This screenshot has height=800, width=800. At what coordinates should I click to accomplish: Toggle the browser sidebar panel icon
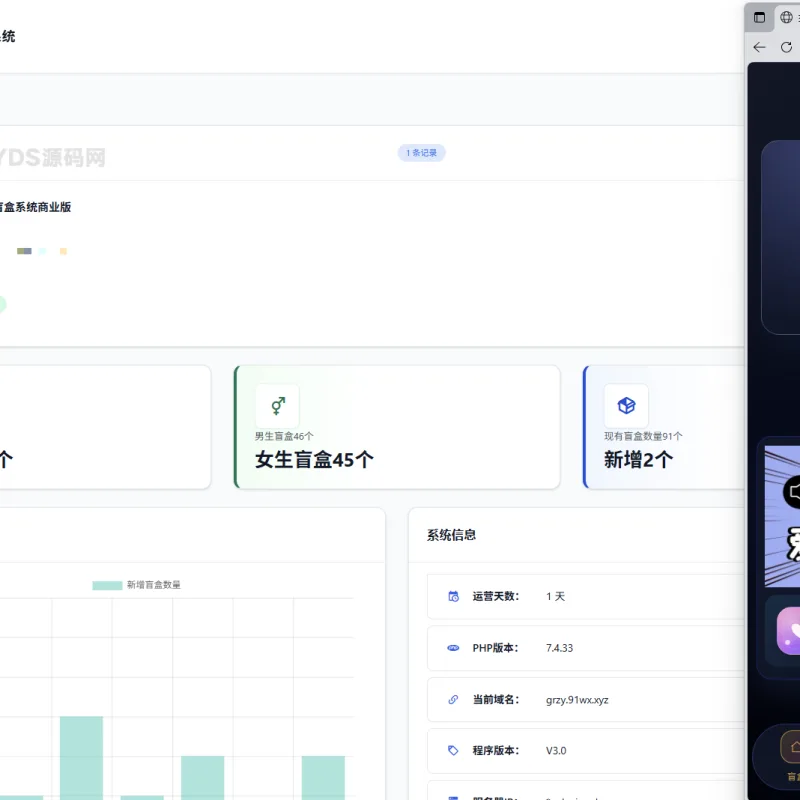pos(759,17)
